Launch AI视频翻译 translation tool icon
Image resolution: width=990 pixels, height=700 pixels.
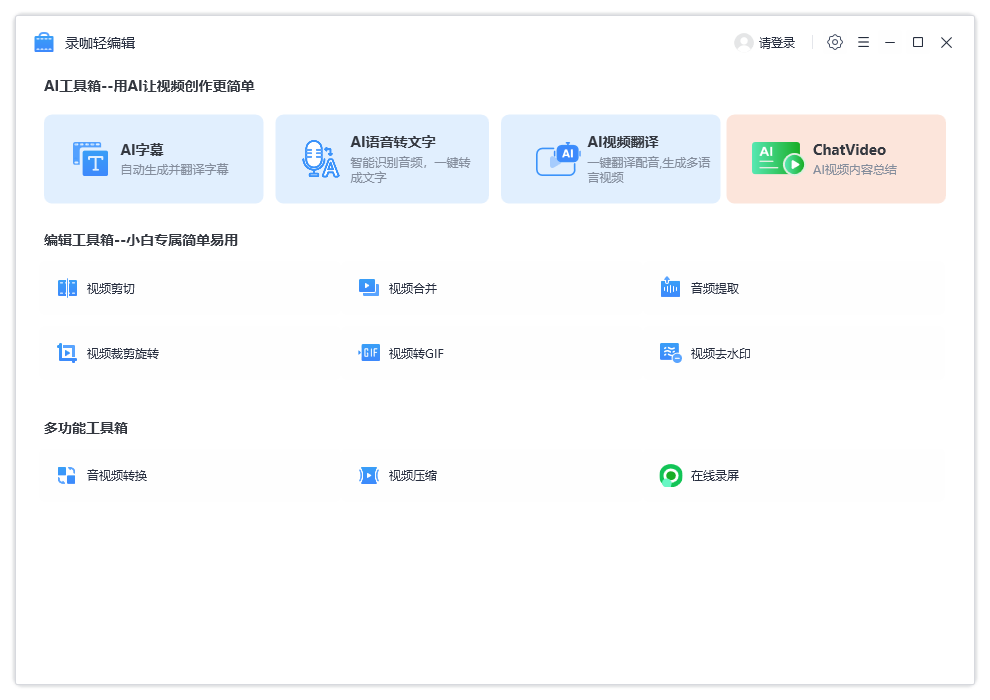click(x=557, y=158)
